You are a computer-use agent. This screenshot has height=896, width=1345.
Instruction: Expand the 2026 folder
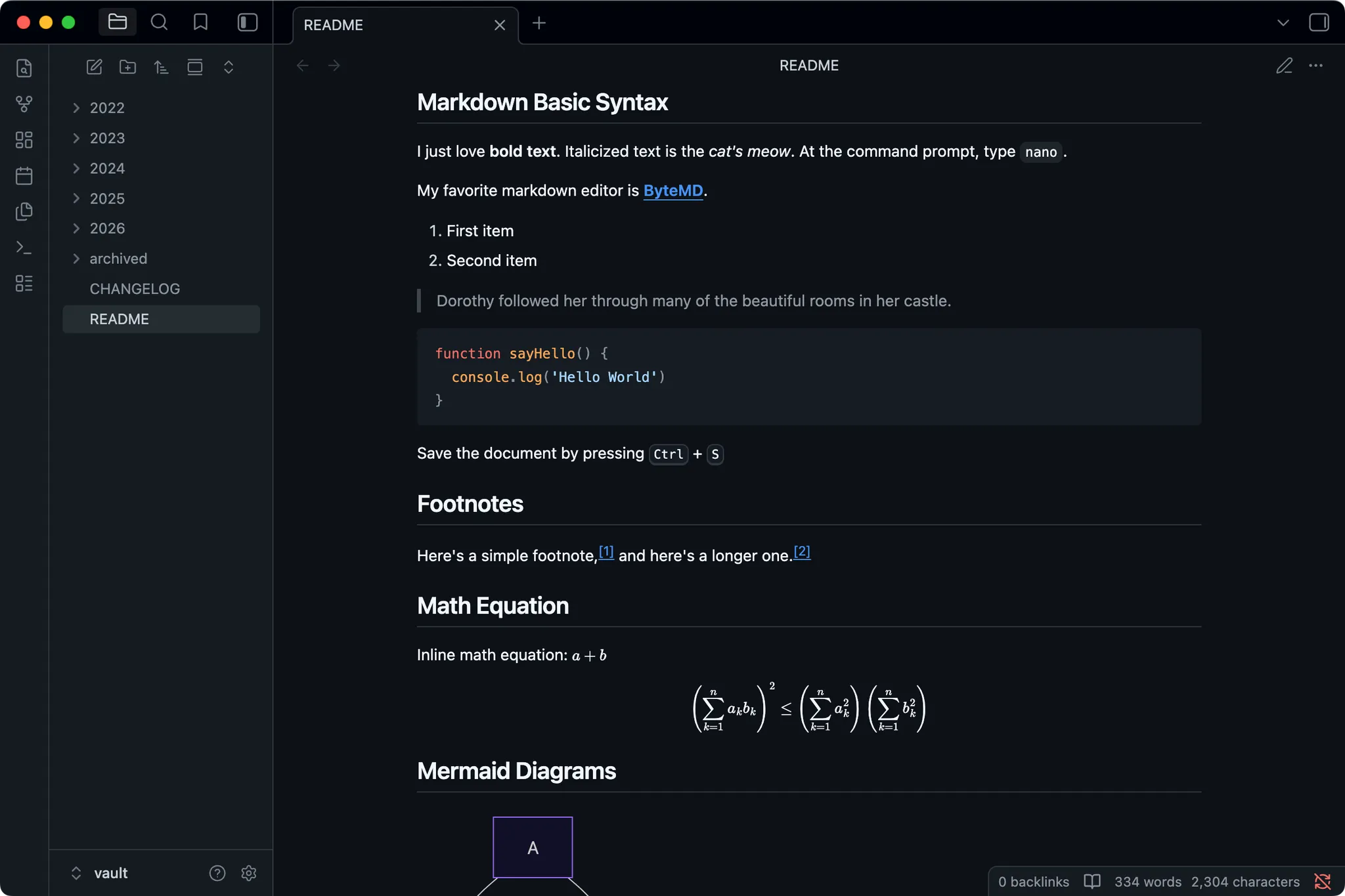162,228
